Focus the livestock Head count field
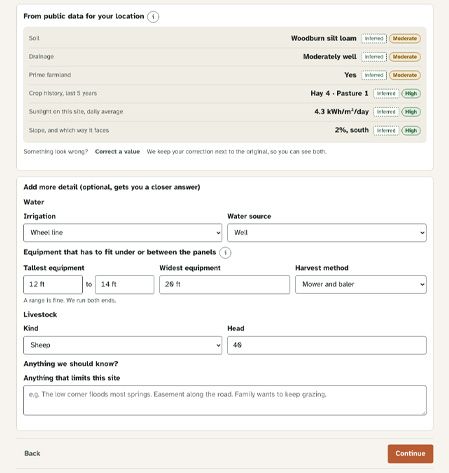The width and height of the screenshot is (449, 473). tap(327, 345)
